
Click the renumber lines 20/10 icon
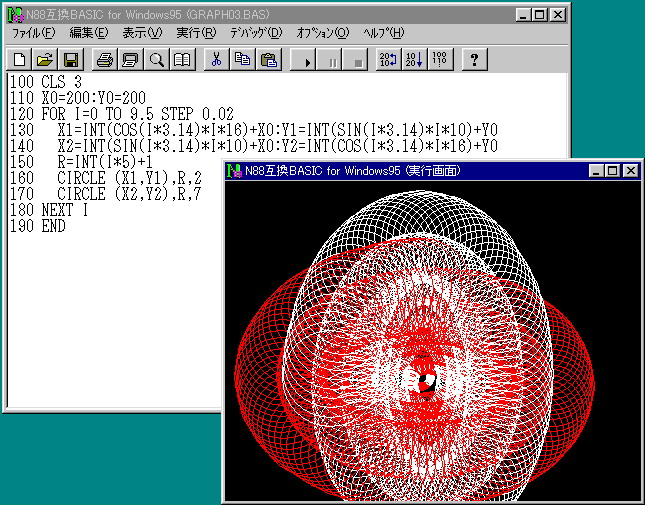(389, 60)
